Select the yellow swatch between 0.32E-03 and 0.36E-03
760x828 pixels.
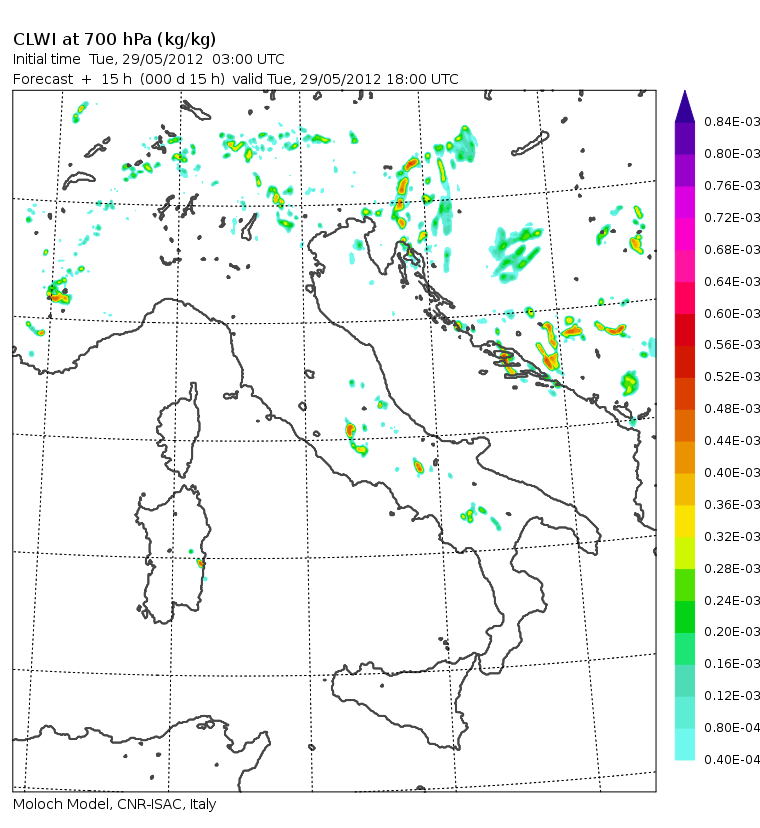tap(685, 521)
